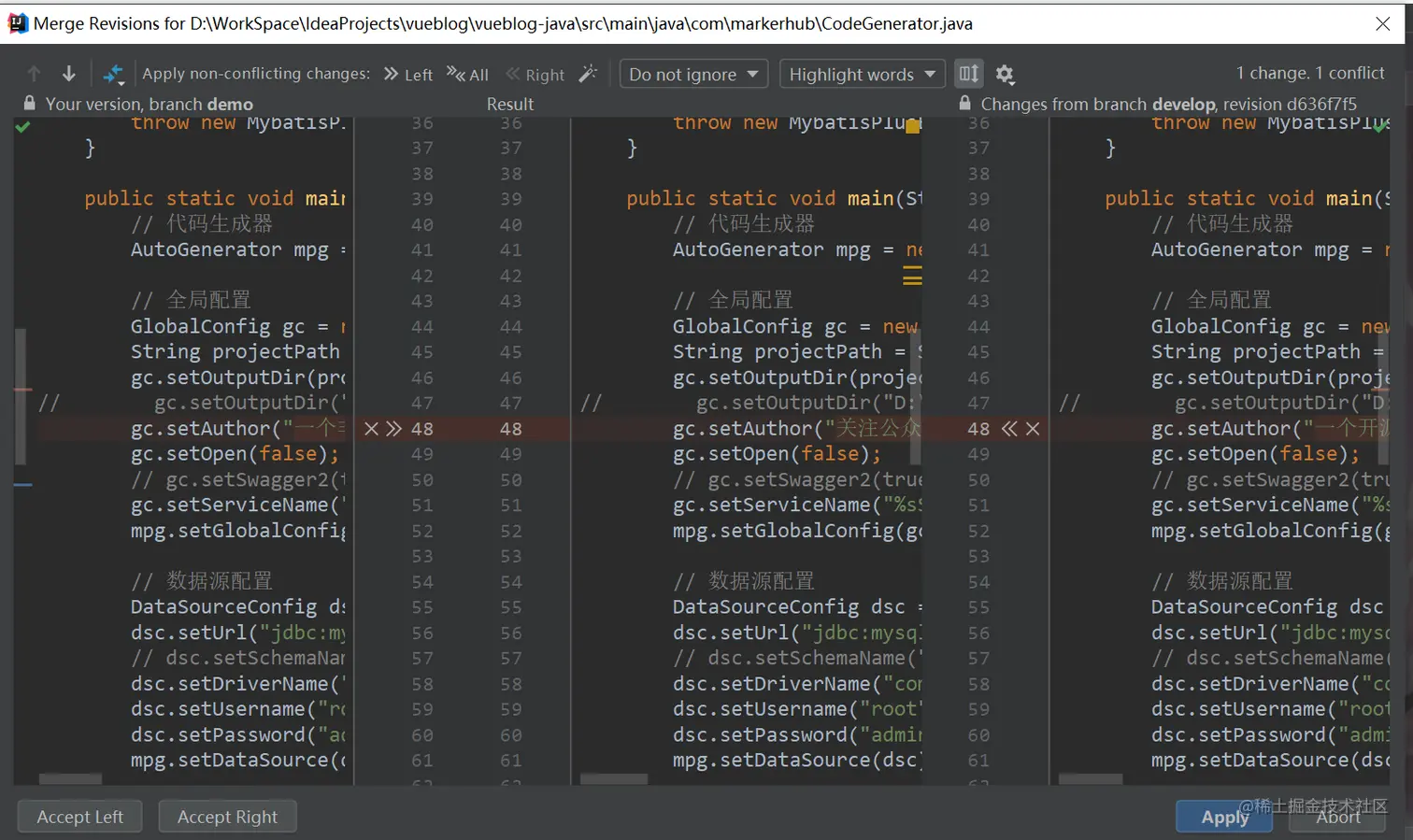Click left pane vertical scrollbar thumb
The width and height of the screenshot is (1413, 840).
[x=20, y=395]
